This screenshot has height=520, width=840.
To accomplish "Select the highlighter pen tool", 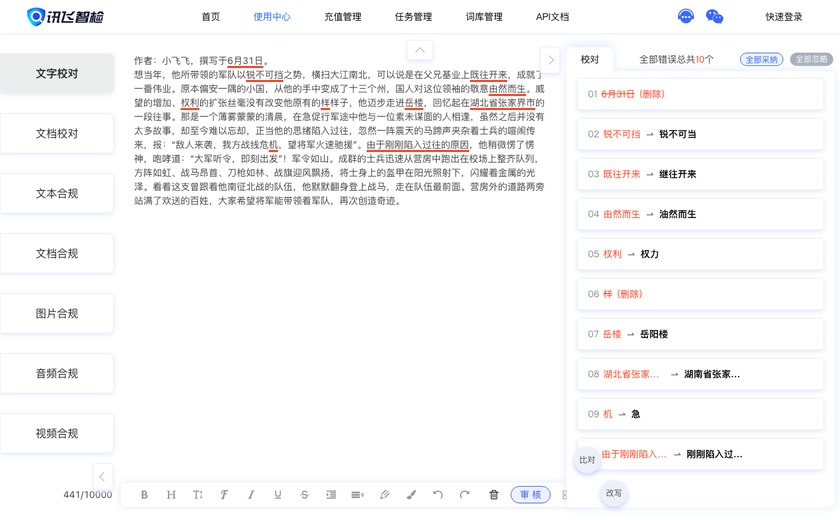I will click(384, 495).
